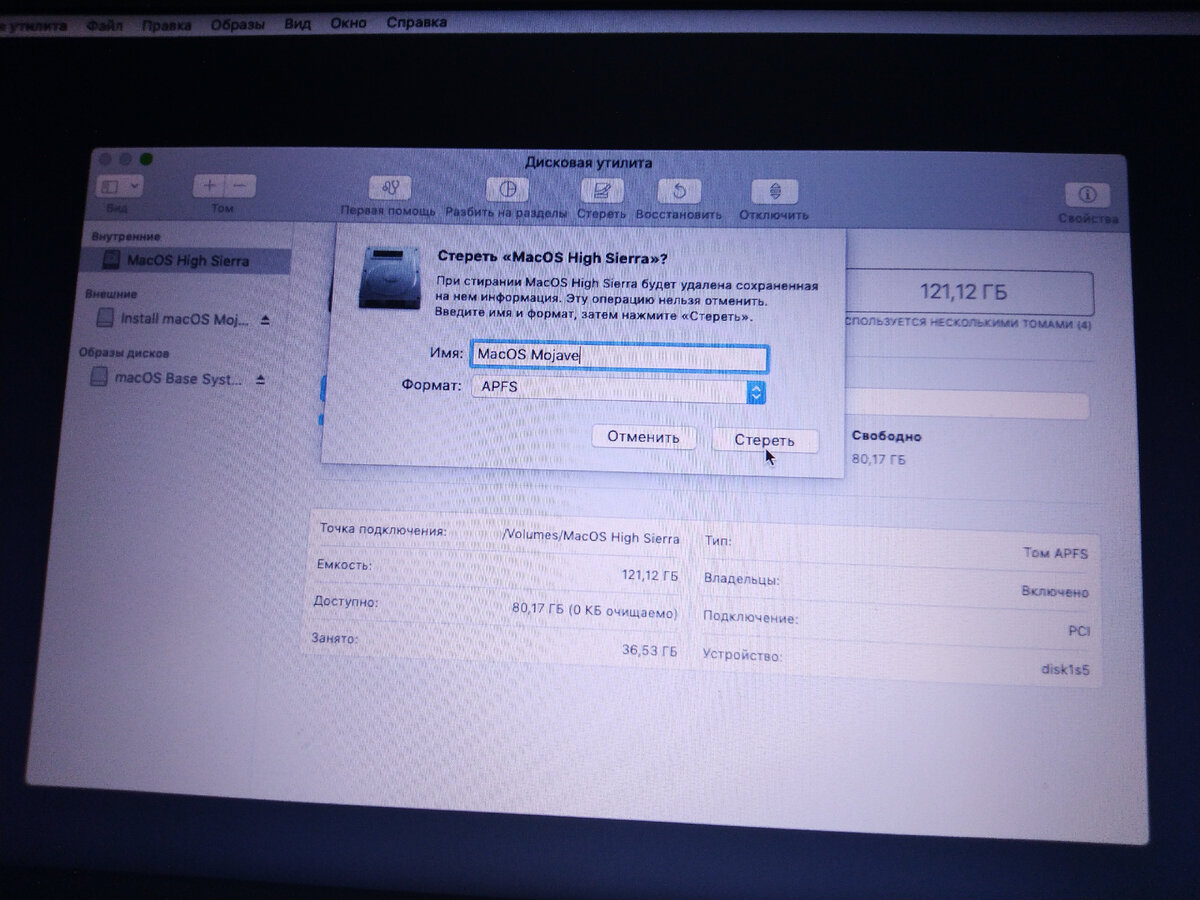Click the hard disk icon in dialog
This screenshot has width=1200, height=900.
pyautogui.click(x=389, y=277)
